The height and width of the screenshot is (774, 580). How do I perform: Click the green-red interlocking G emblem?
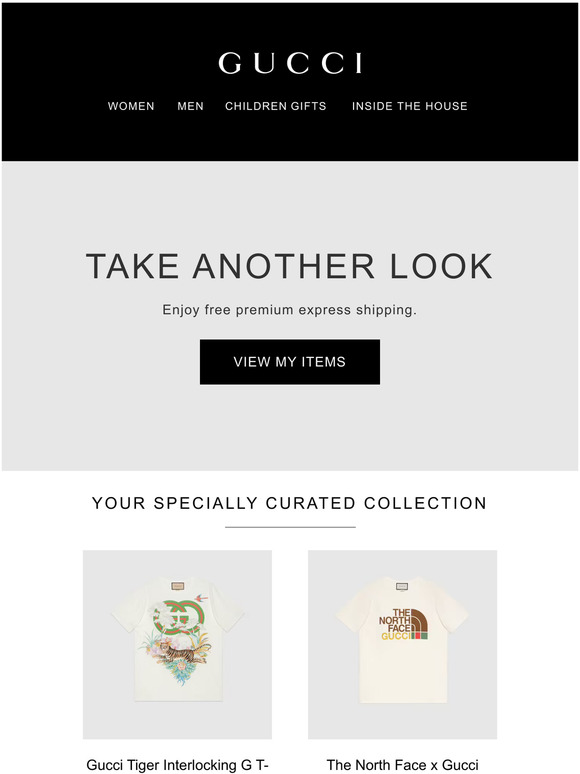coord(178,617)
